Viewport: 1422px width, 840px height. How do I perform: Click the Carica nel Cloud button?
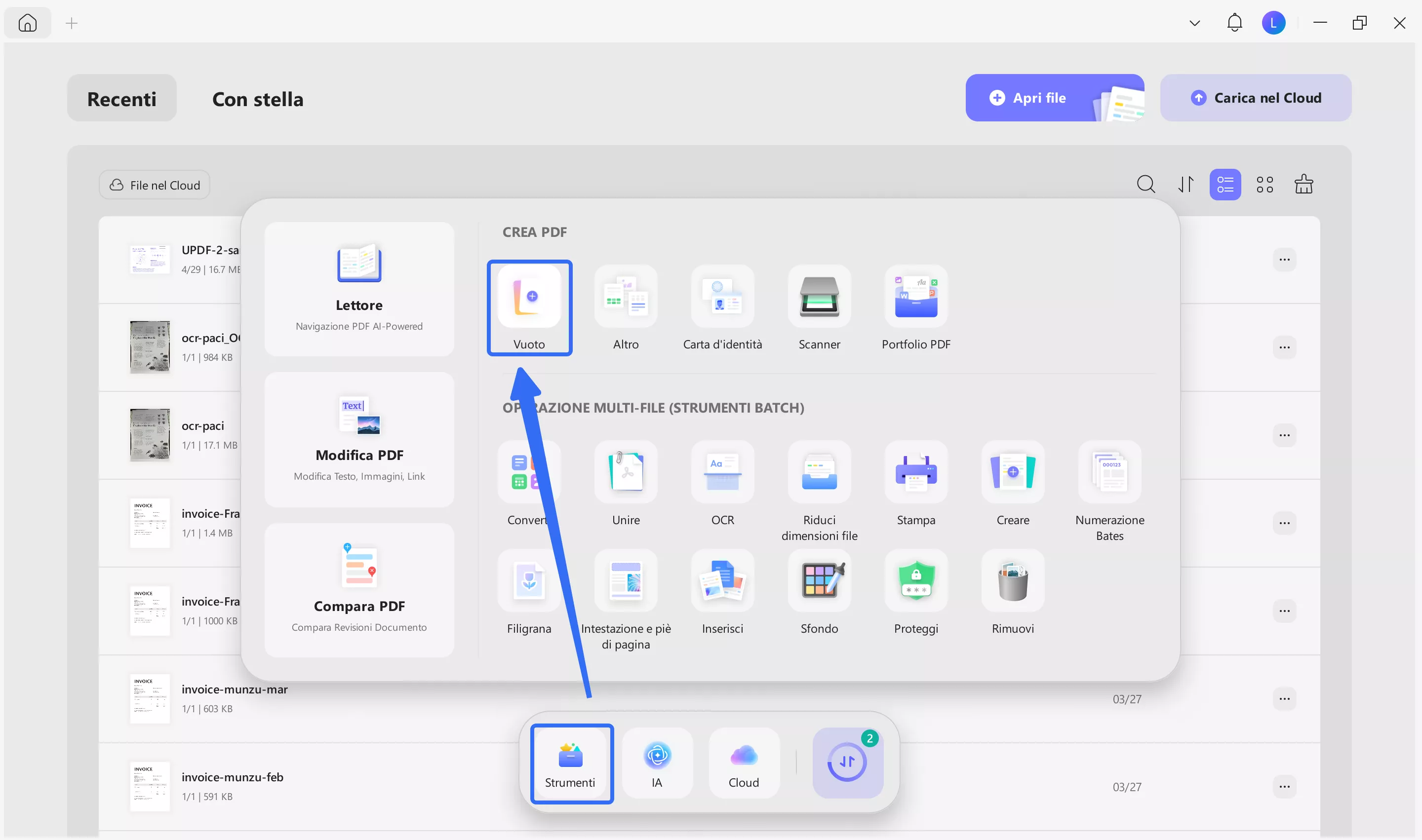point(1255,97)
